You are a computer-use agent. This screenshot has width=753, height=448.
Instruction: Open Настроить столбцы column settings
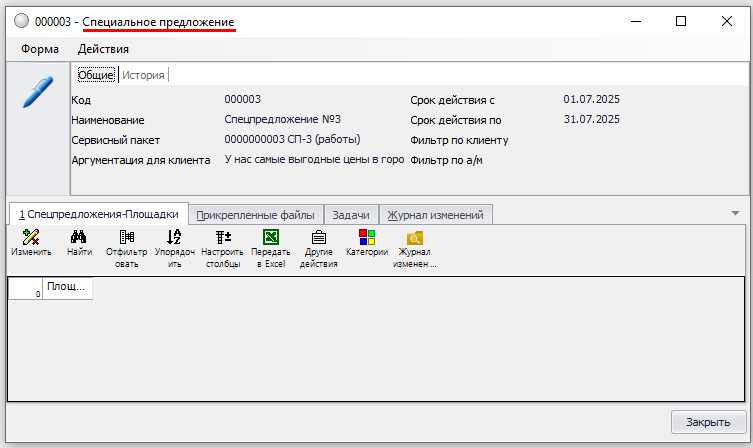(x=222, y=238)
